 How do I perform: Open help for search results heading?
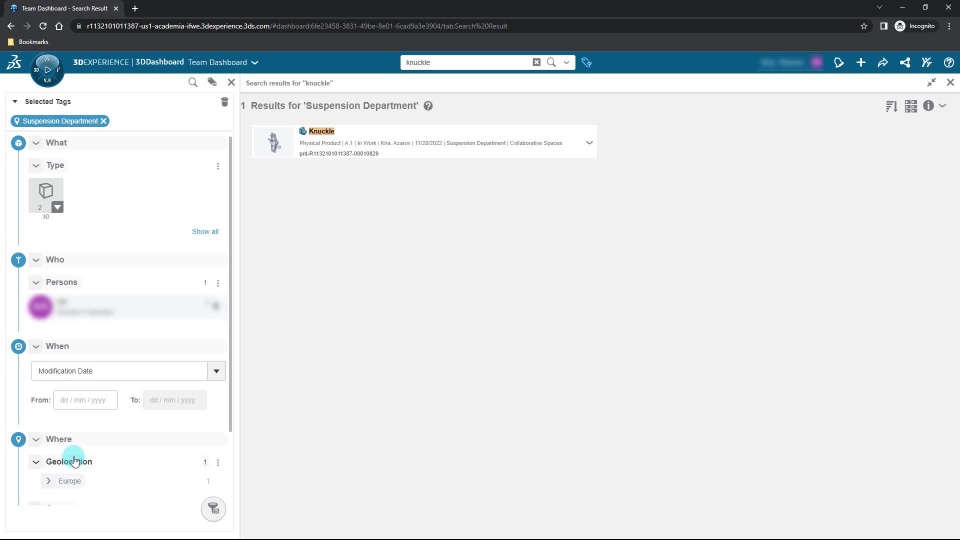pos(428,105)
